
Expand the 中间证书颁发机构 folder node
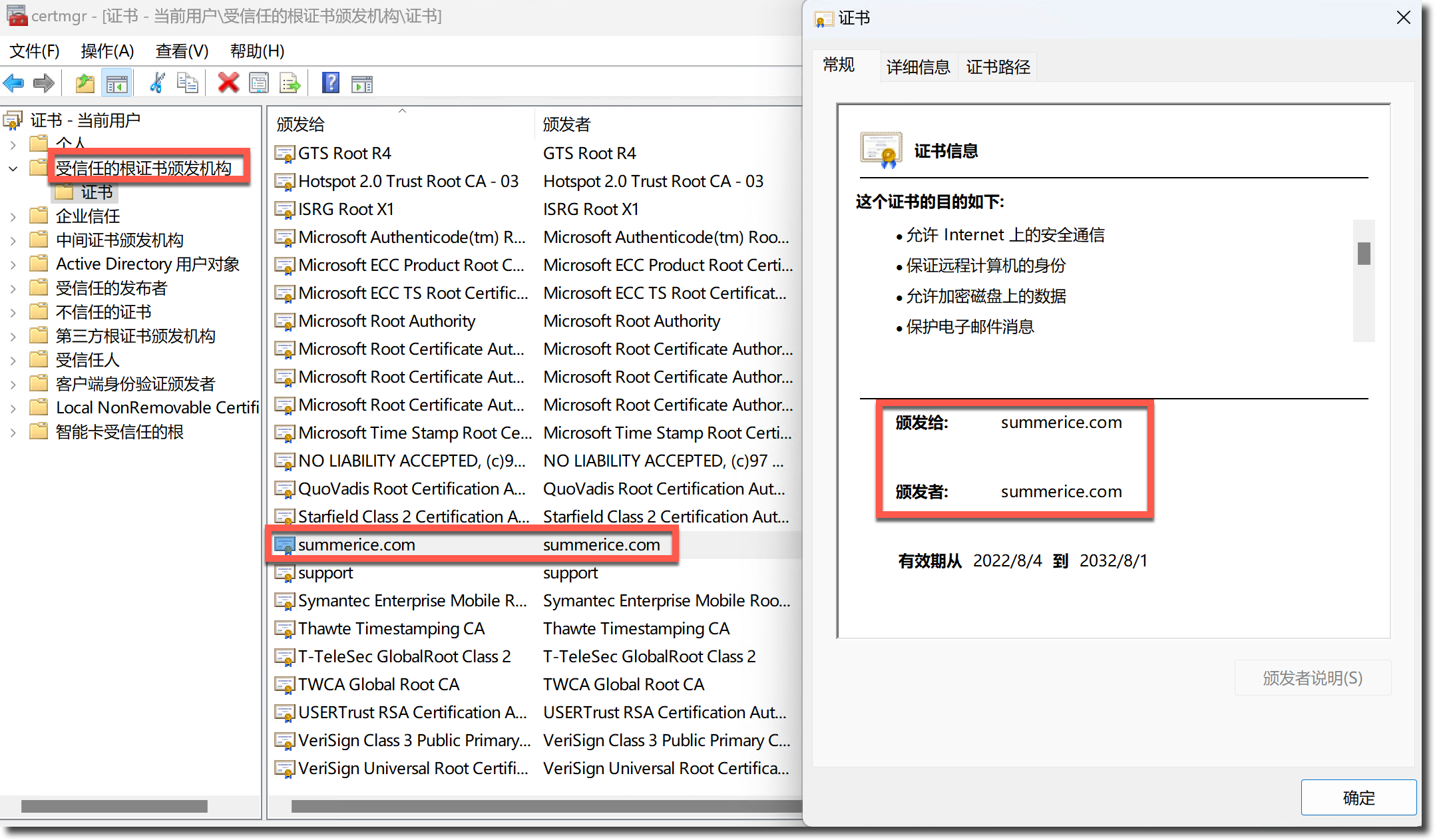[x=13, y=240]
